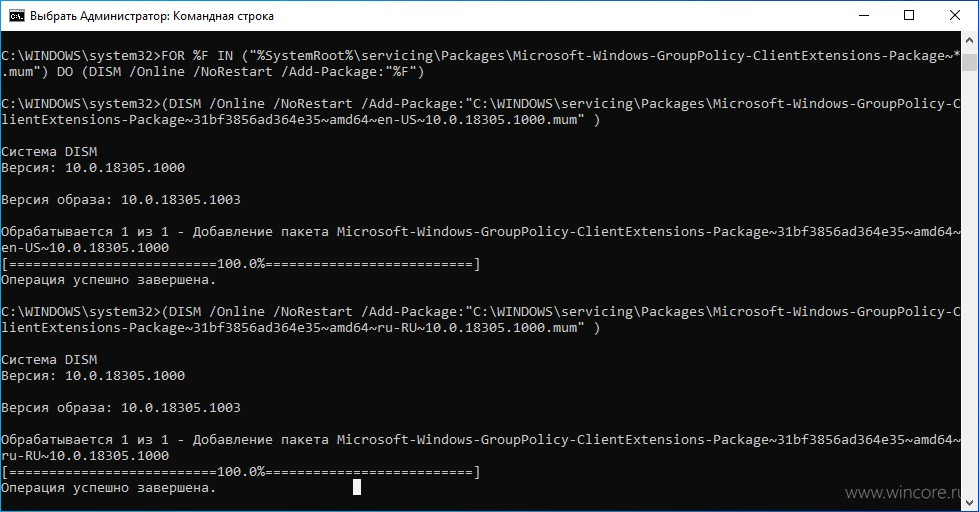This screenshot has height=512, width=979.
Task: Close the Administrator Command Prompt window
Action: 955,16
